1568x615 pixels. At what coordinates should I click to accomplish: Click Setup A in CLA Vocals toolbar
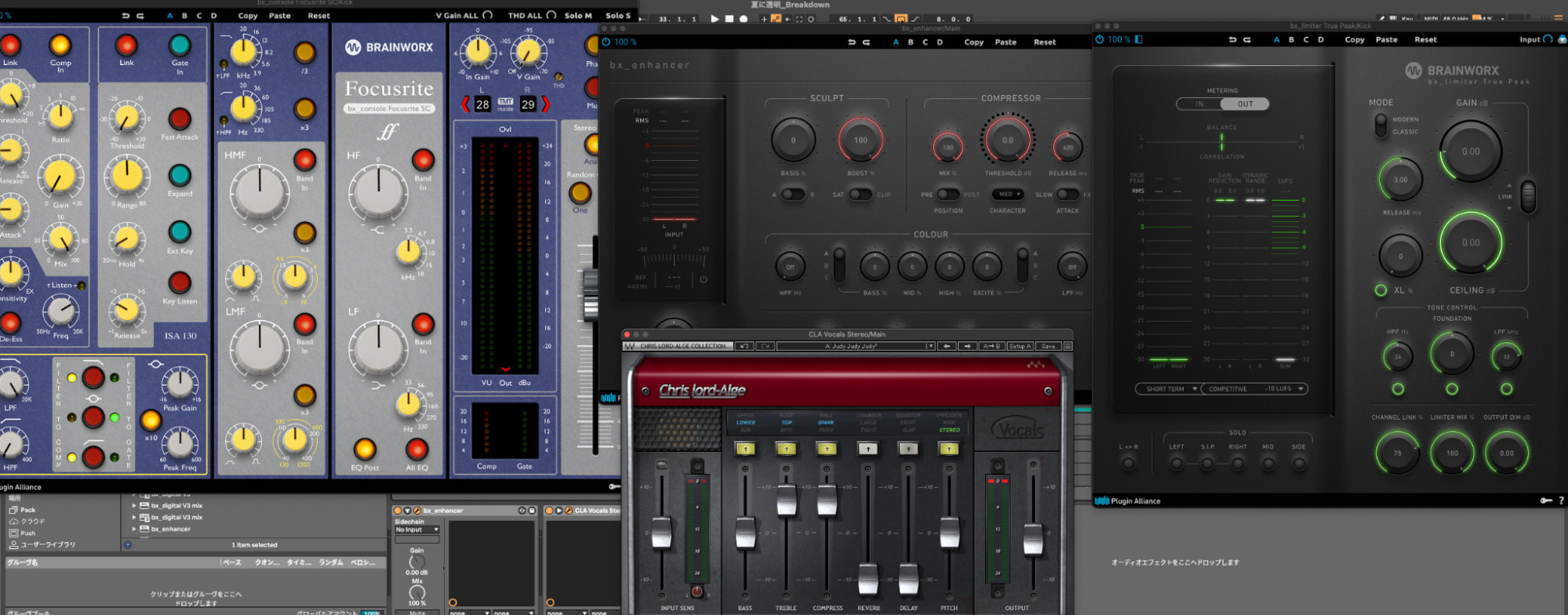pyautogui.click(x=1020, y=346)
